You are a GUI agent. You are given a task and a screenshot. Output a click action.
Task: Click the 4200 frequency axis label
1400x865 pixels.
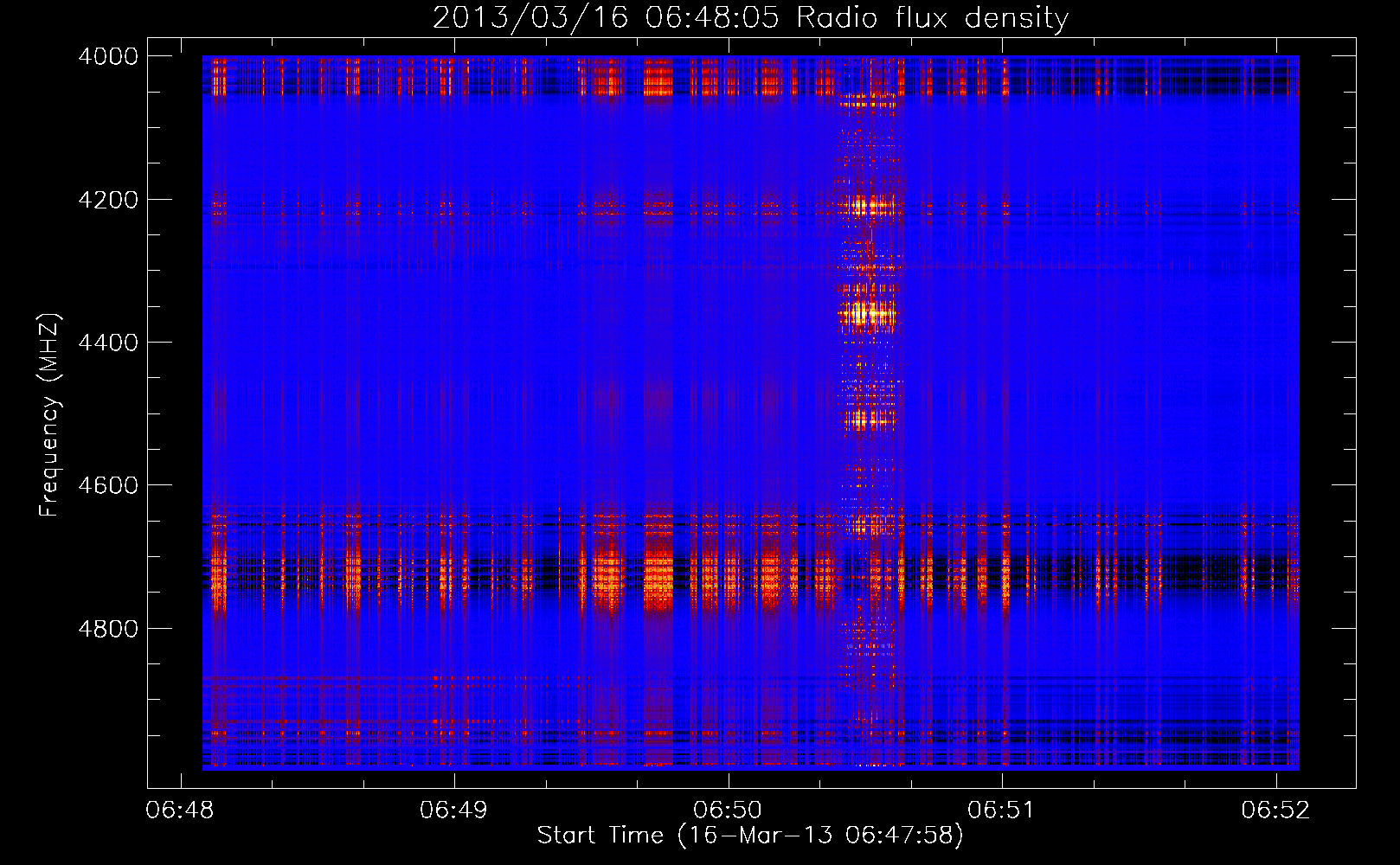tap(108, 200)
